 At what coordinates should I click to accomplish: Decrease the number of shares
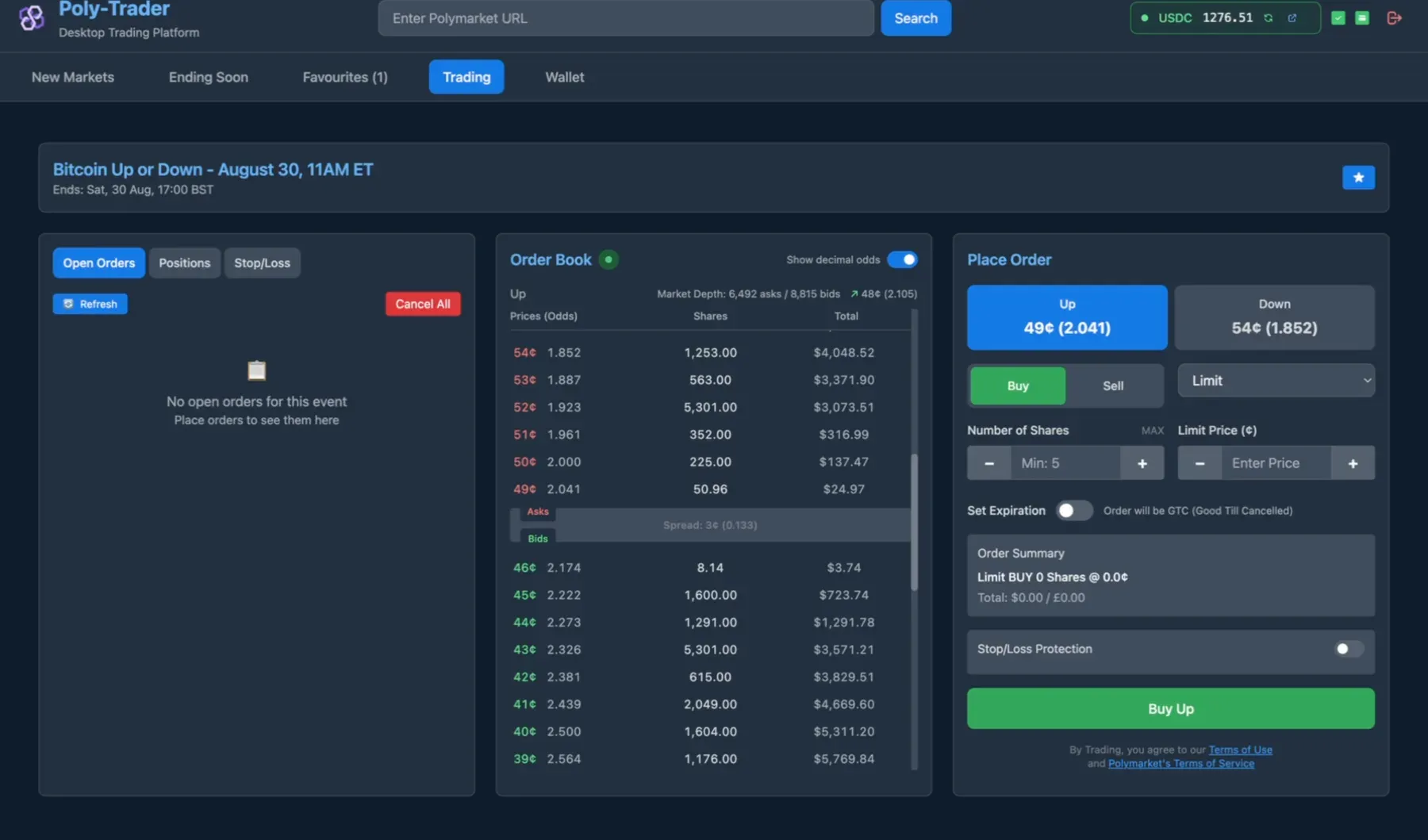(988, 463)
